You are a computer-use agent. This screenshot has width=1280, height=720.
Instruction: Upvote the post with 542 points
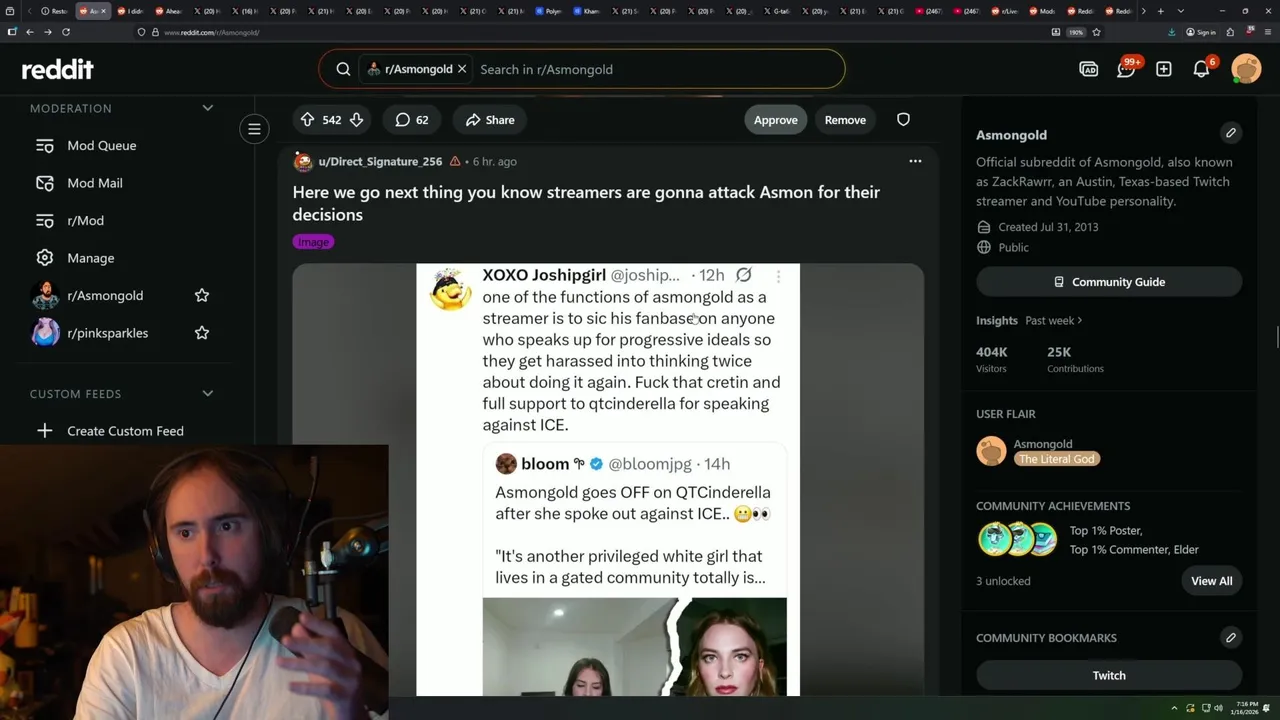coord(307,120)
